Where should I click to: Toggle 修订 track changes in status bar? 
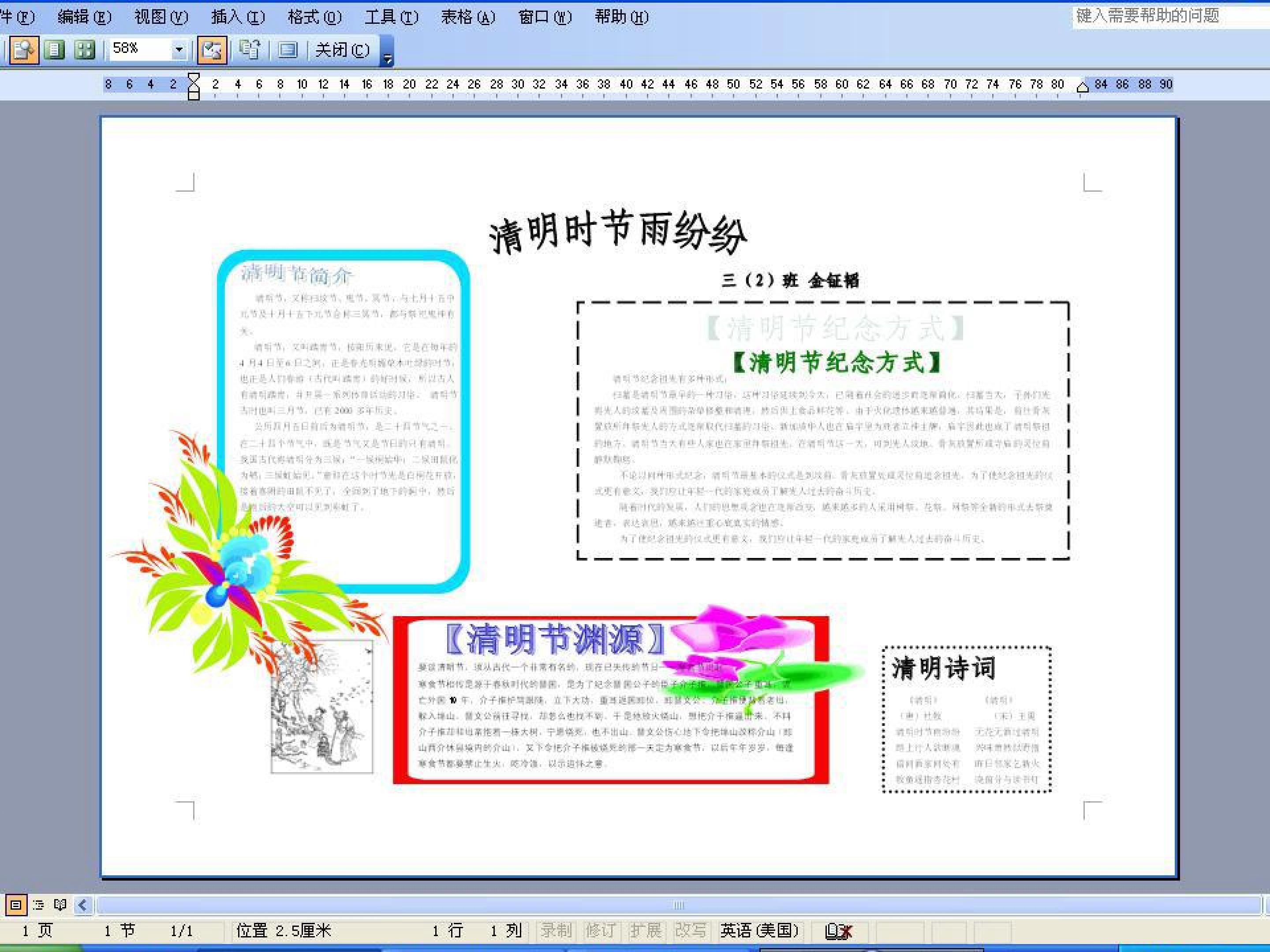point(601,930)
